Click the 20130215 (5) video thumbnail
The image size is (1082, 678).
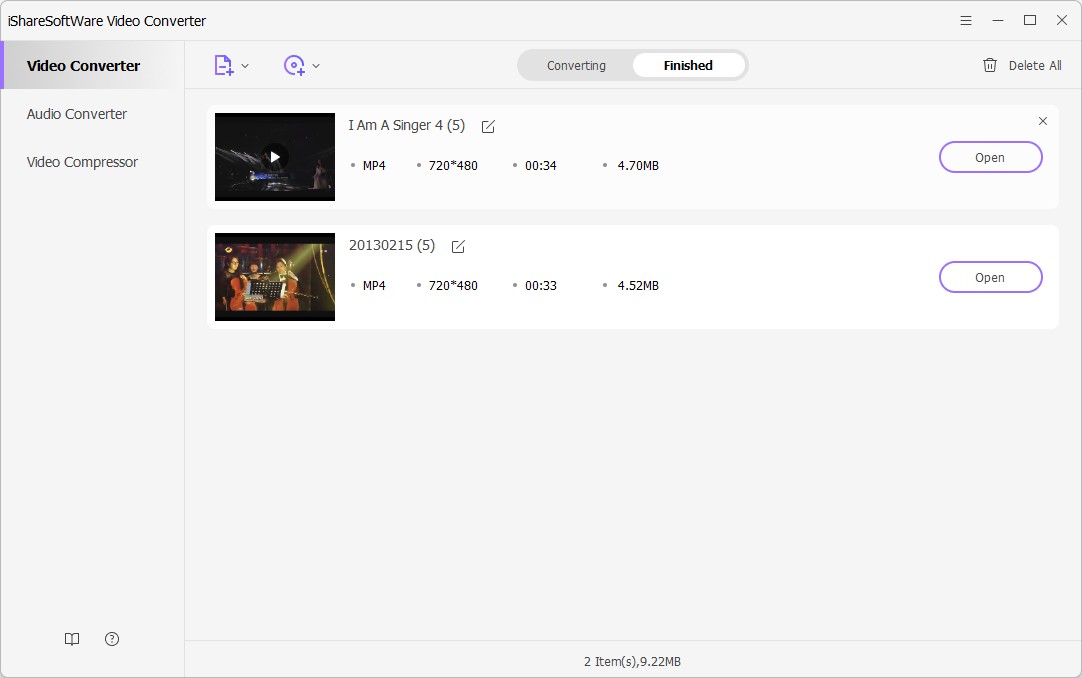tap(275, 277)
